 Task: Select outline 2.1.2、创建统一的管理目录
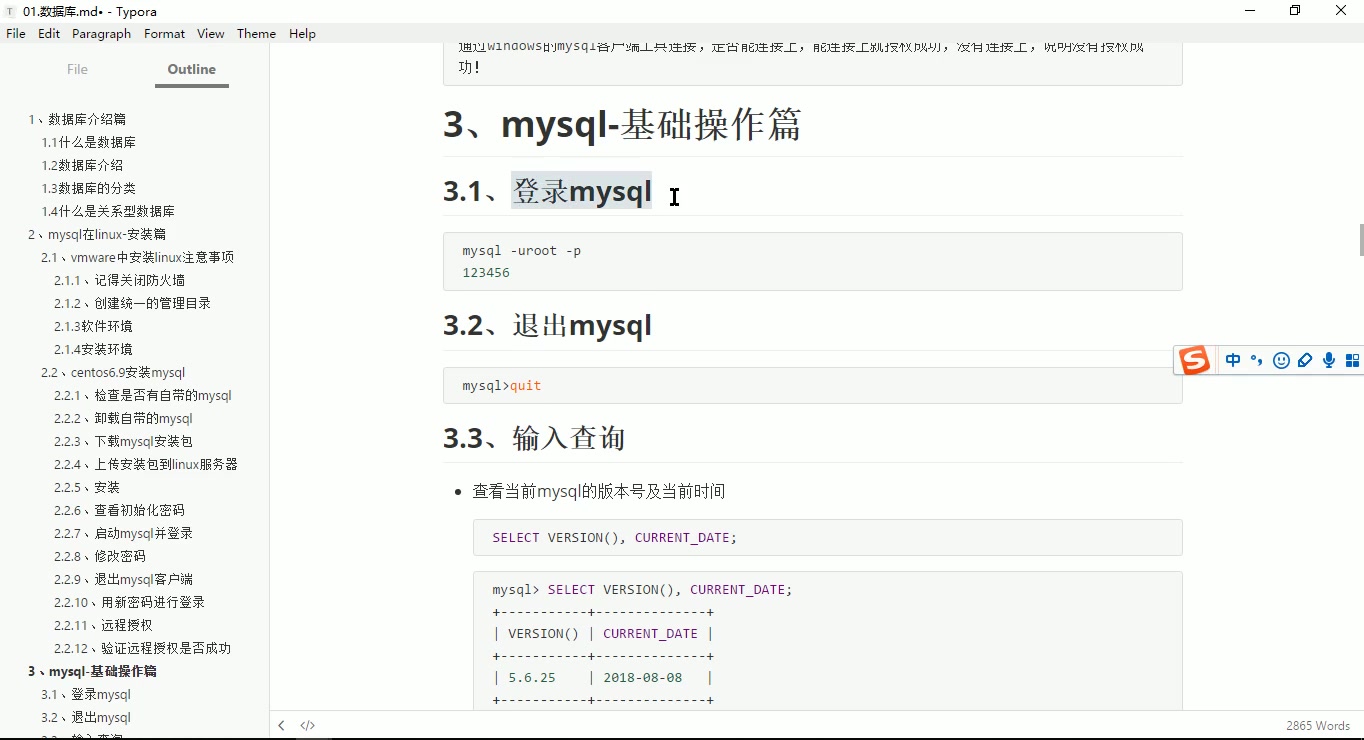(x=132, y=303)
